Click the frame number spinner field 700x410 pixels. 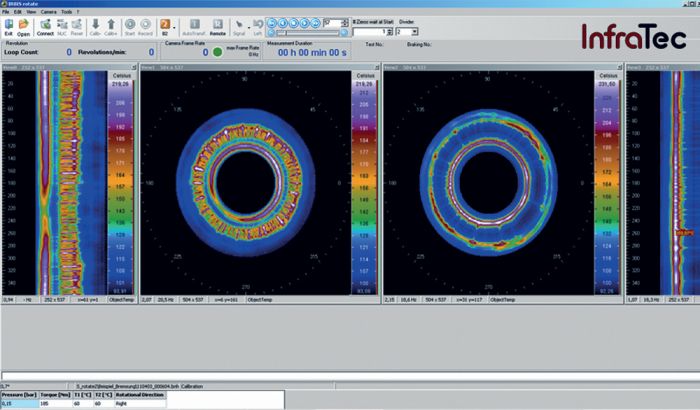point(335,22)
